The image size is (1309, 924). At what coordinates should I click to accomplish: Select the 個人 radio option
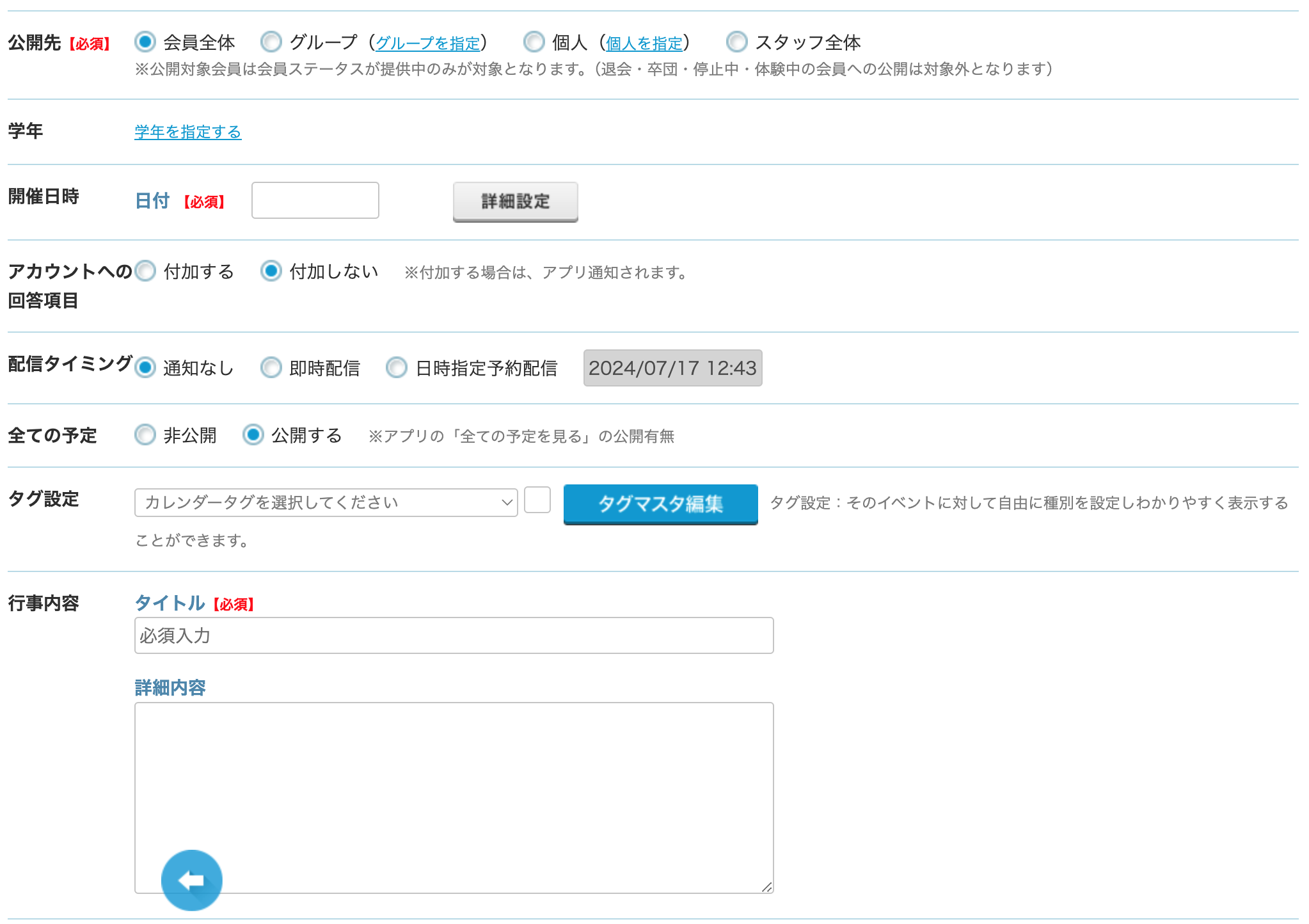(x=534, y=42)
